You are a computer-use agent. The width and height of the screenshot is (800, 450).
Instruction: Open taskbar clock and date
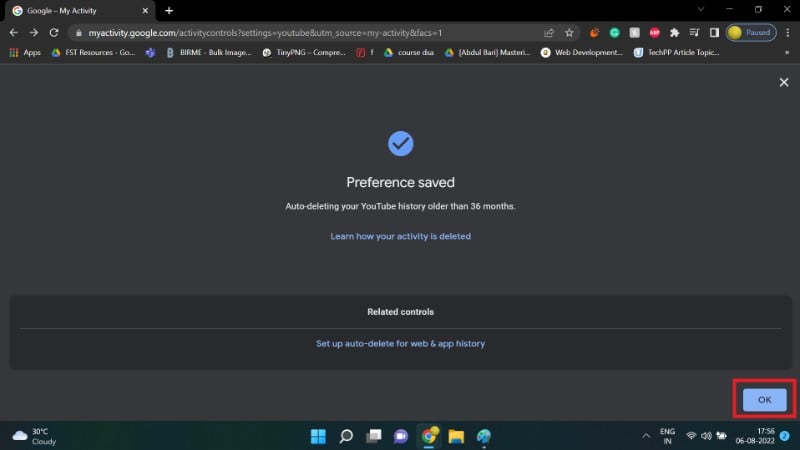pyautogui.click(x=755, y=436)
